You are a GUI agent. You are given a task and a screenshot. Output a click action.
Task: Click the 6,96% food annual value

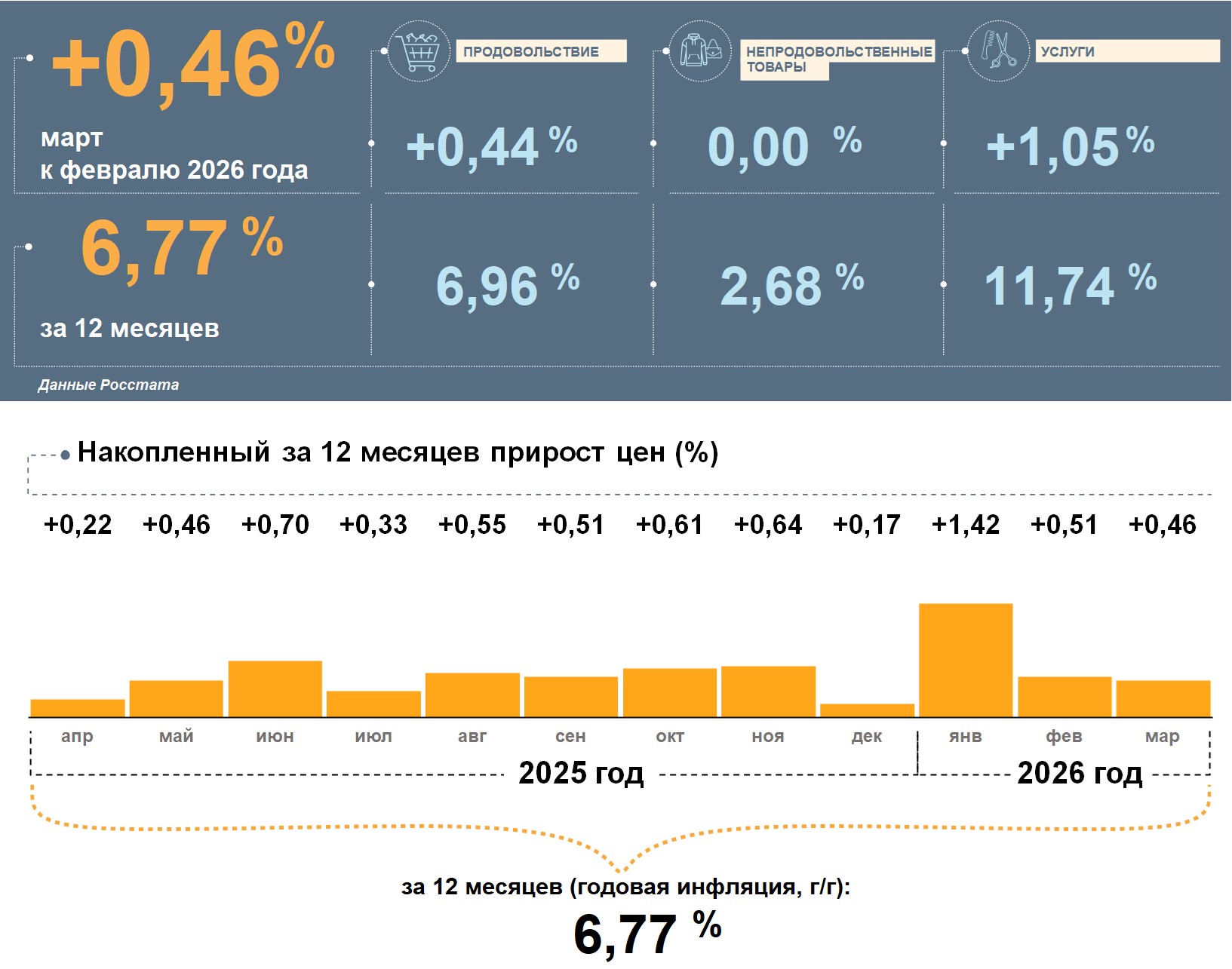pyautogui.click(x=507, y=285)
